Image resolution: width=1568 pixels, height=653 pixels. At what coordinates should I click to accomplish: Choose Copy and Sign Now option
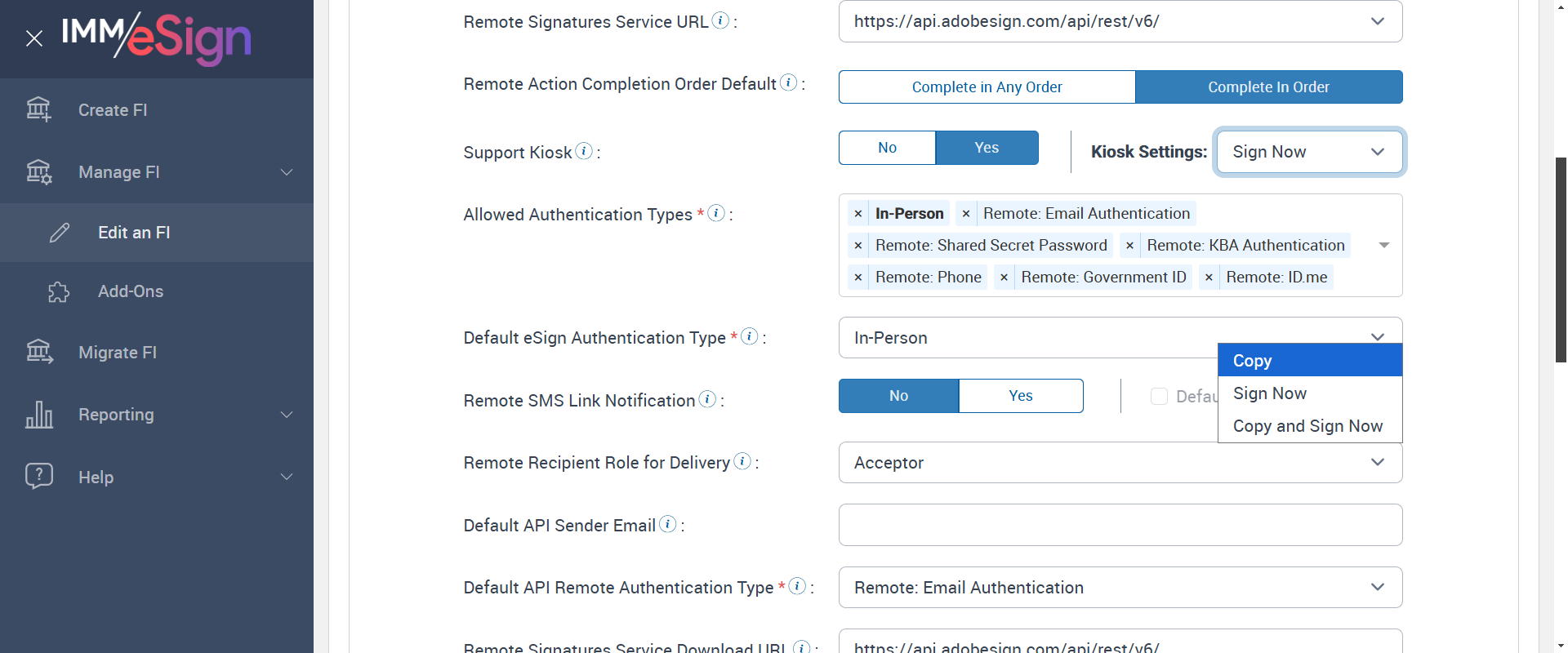(1307, 426)
